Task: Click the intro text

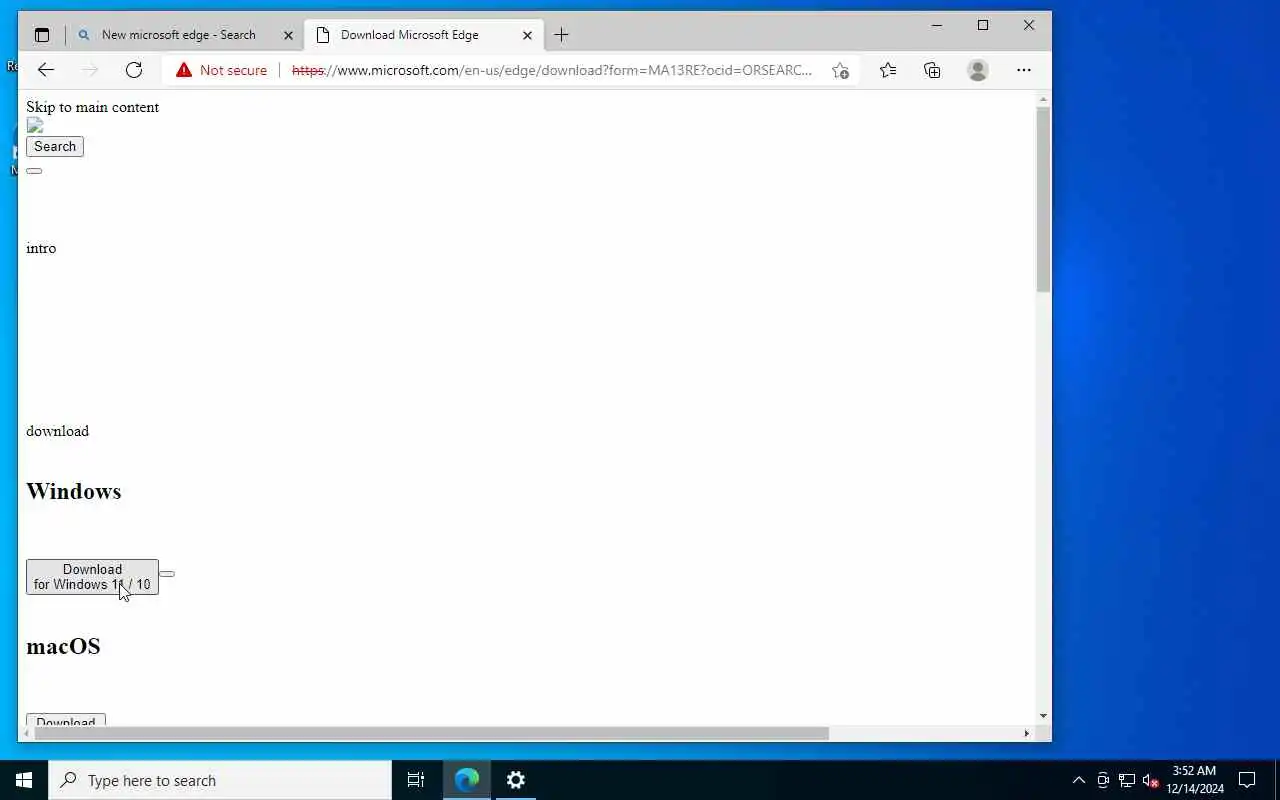Action: (x=41, y=248)
